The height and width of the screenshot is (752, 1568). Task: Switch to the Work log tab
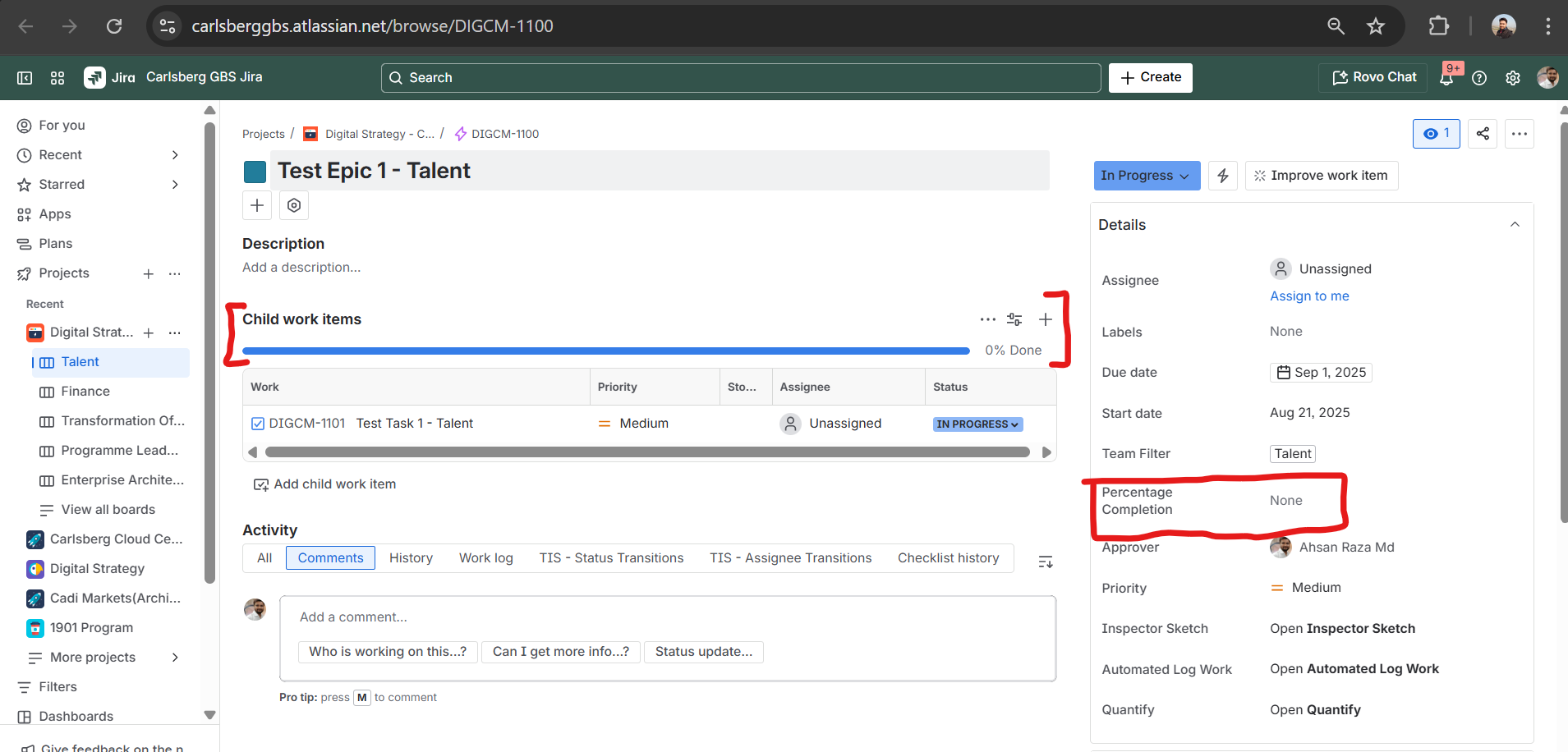tap(486, 558)
